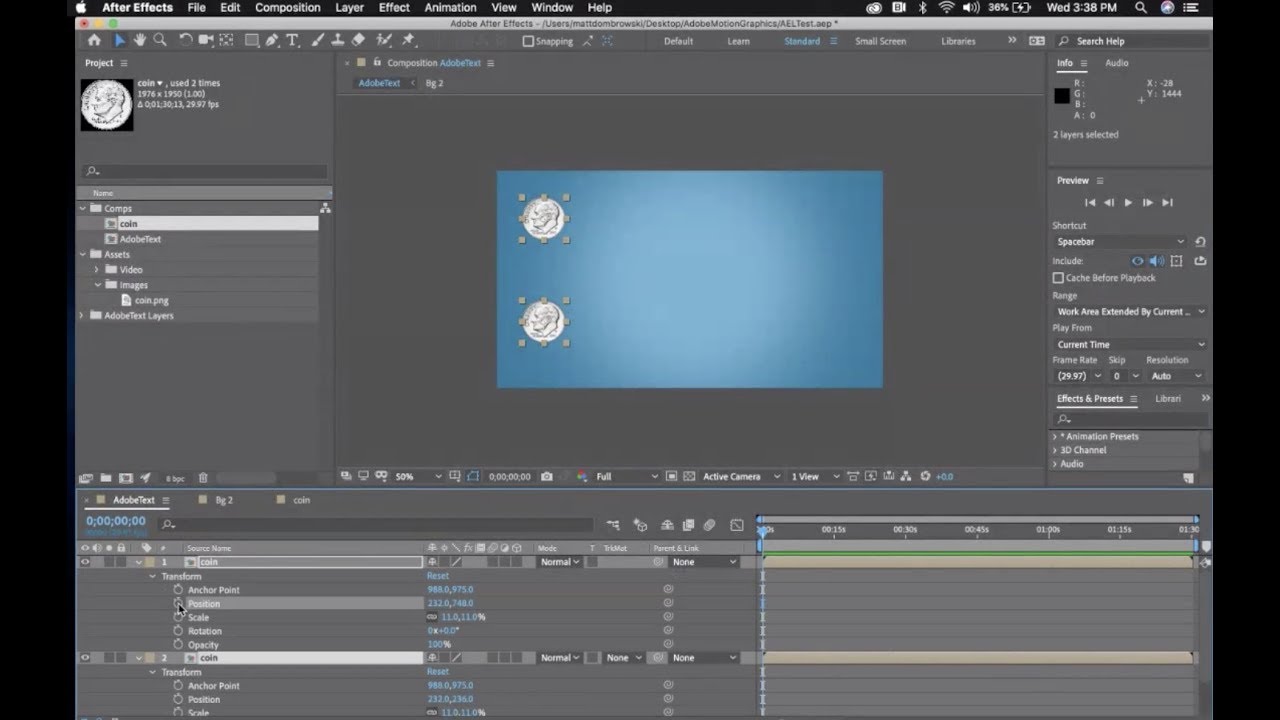Click Reset under the coin layer Transform

coord(437,575)
